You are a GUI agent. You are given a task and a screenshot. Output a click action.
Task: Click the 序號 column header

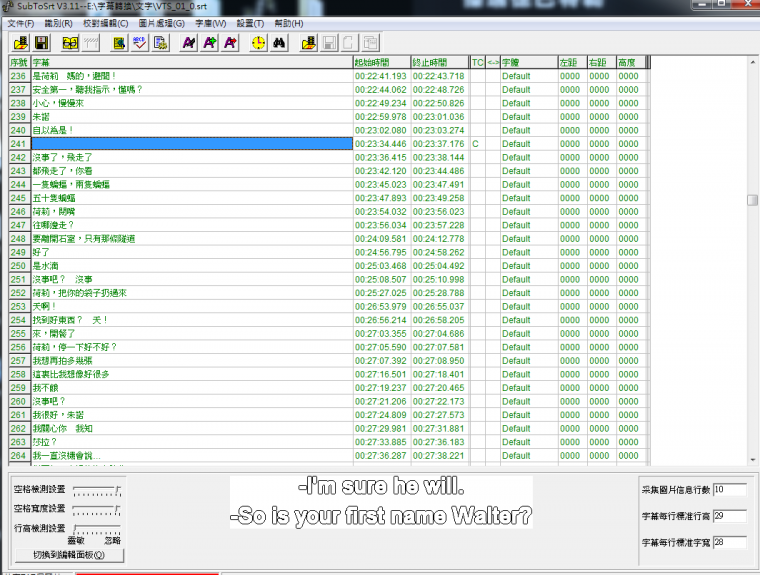(20, 62)
